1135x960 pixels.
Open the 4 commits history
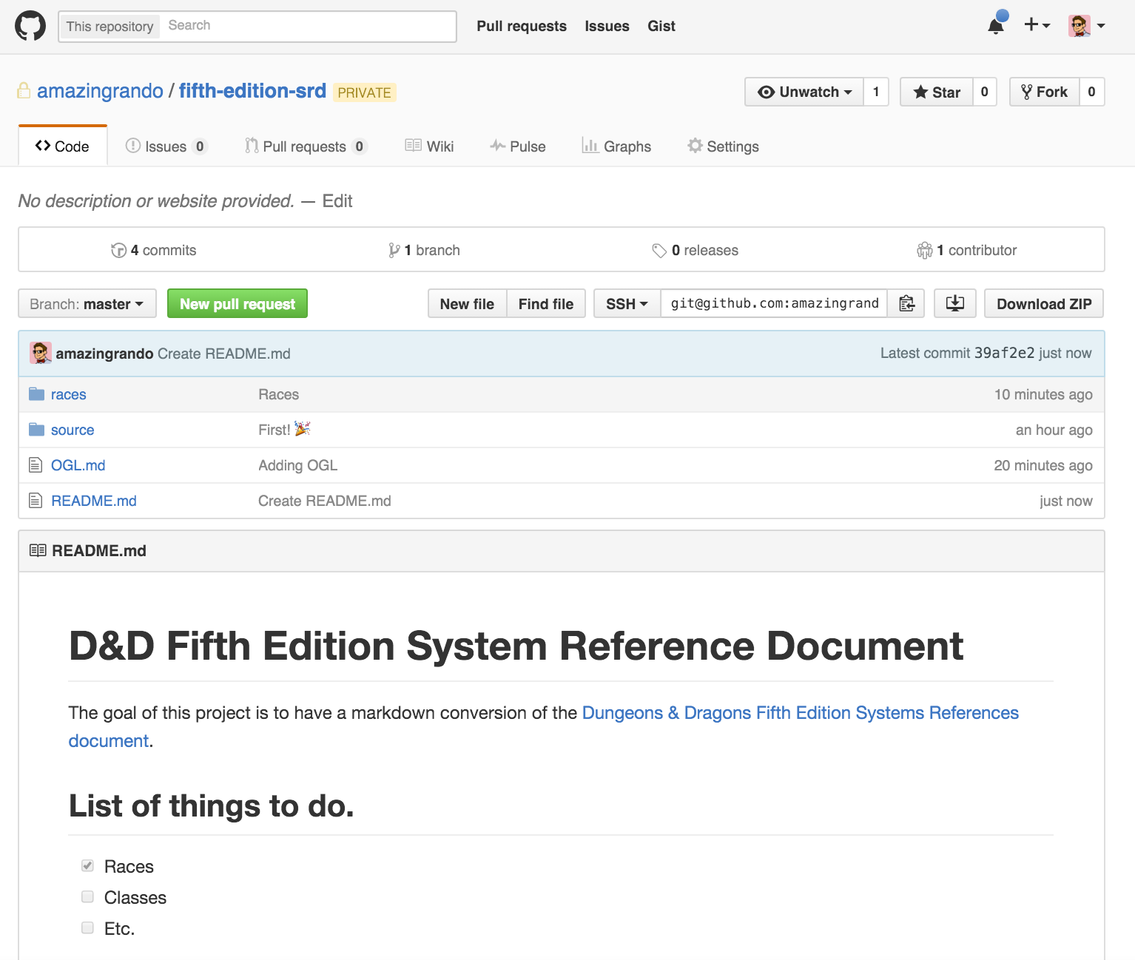[x=153, y=250]
